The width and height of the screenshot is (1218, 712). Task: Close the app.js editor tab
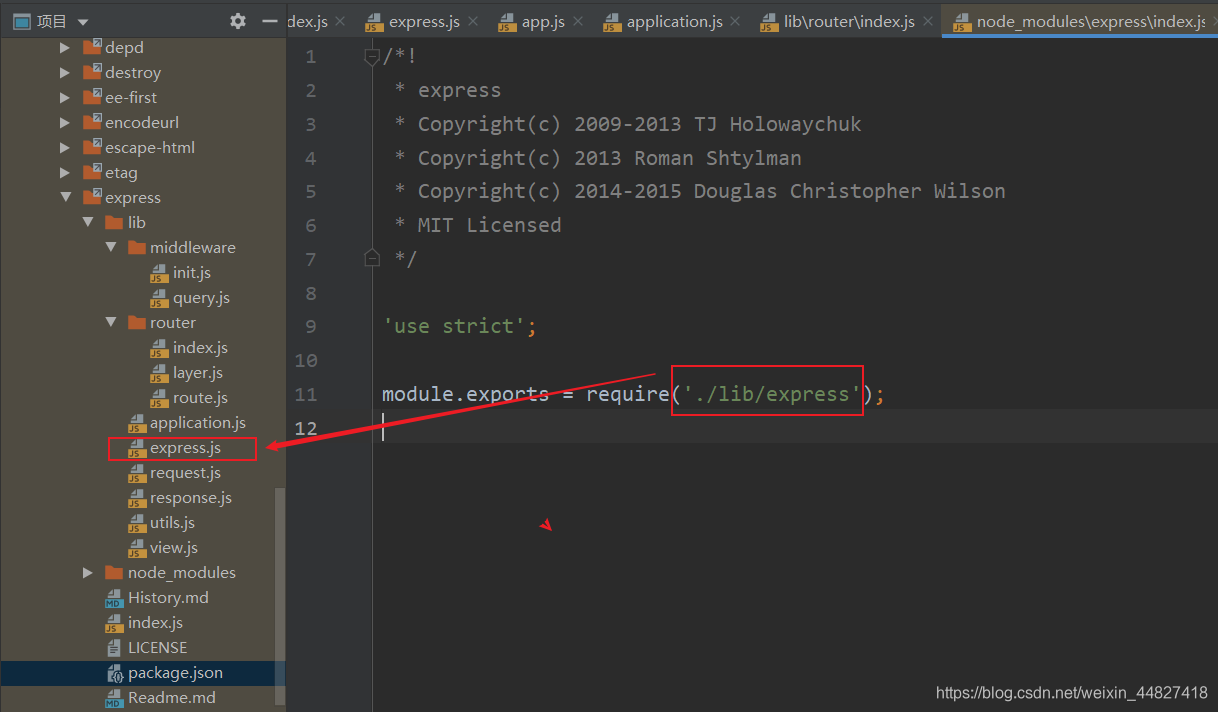(x=579, y=21)
